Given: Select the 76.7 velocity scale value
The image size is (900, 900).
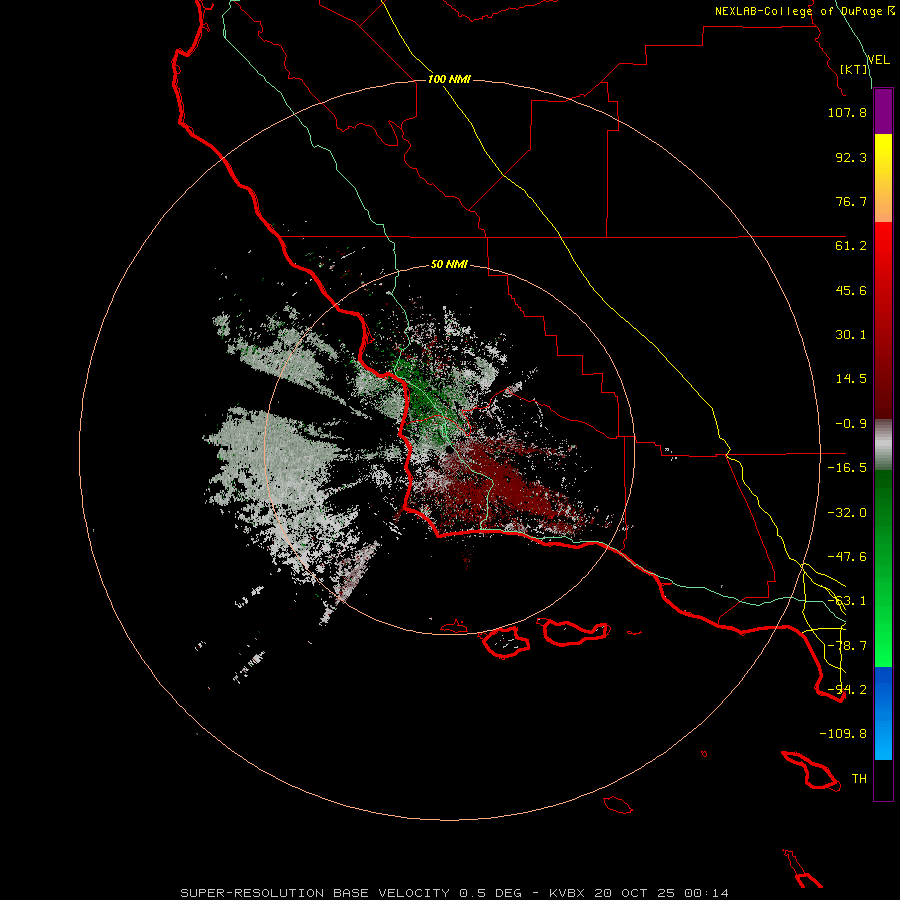Looking at the screenshot, I should (x=851, y=201).
